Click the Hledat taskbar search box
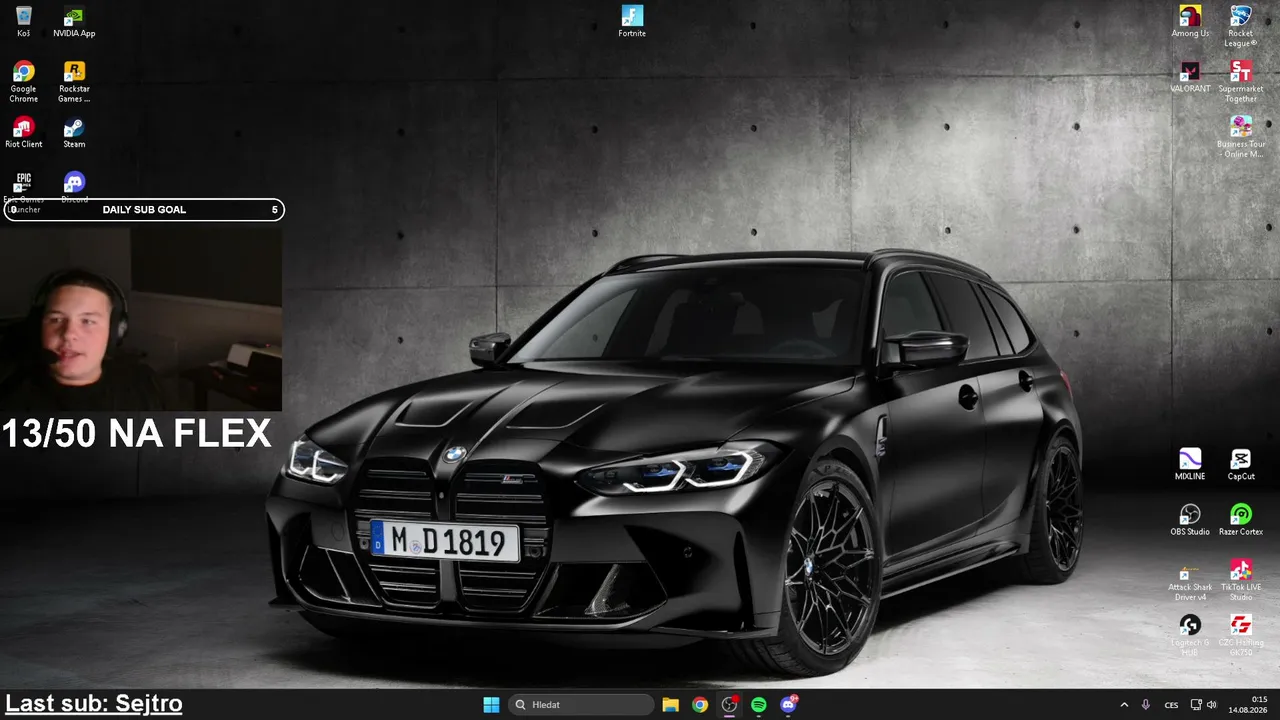The width and height of the screenshot is (1280, 720). 581,705
